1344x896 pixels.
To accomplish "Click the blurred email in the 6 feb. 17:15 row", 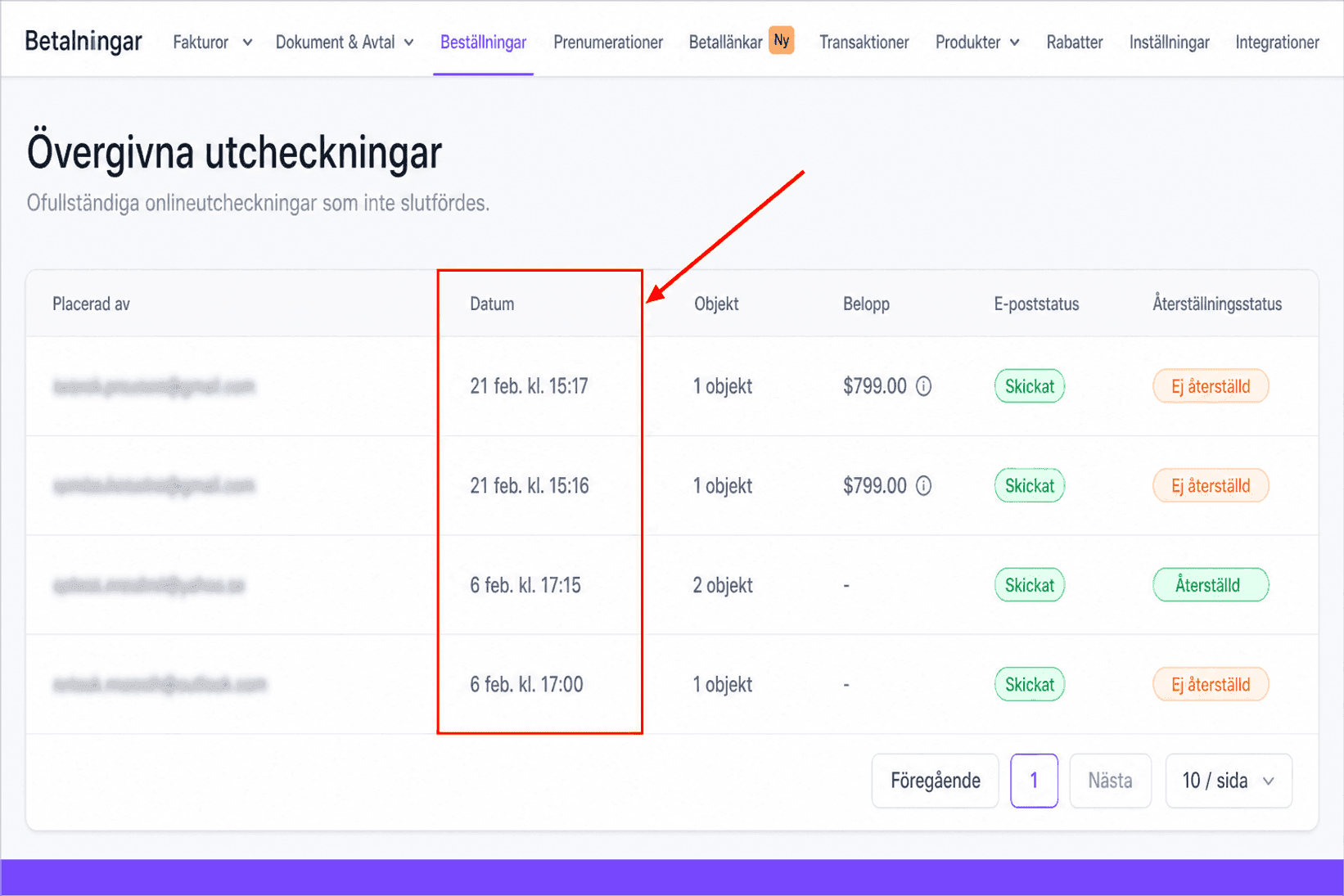I will tap(149, 585).
